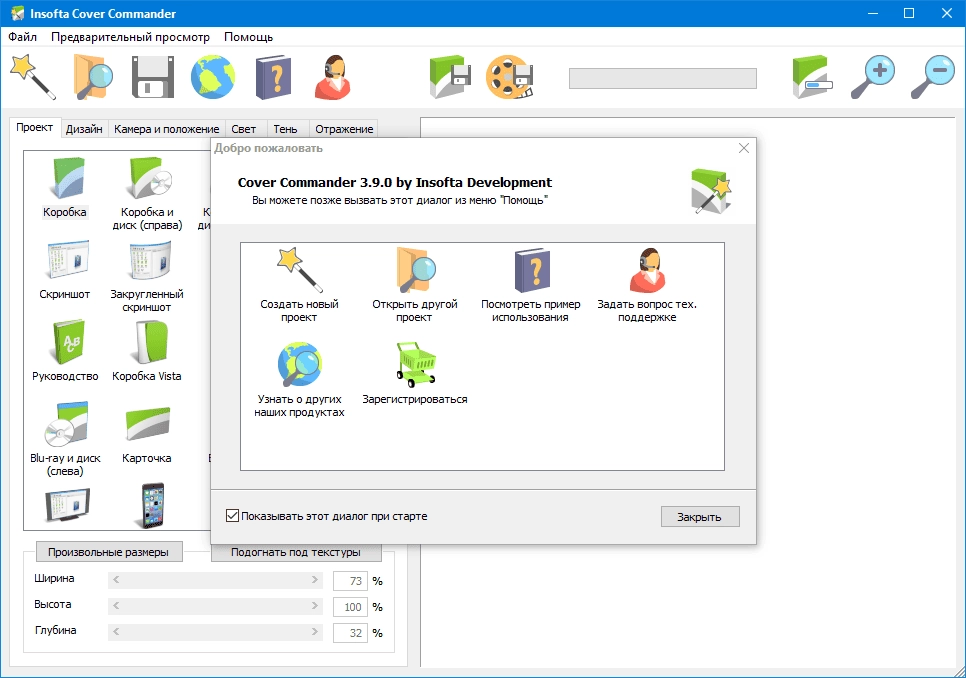Uncheck Показывать этот диалог при старте
Image resolution: width=966 pixels, height=678 pixels.
[232, 516]
